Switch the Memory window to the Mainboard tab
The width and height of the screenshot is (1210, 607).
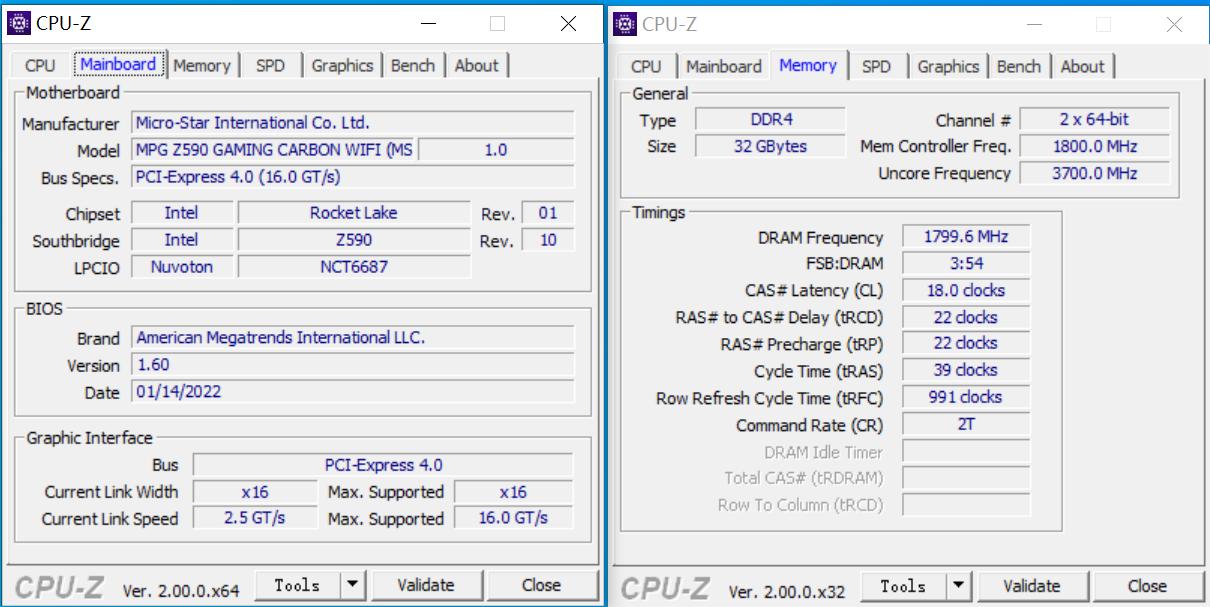click(724, 66)
